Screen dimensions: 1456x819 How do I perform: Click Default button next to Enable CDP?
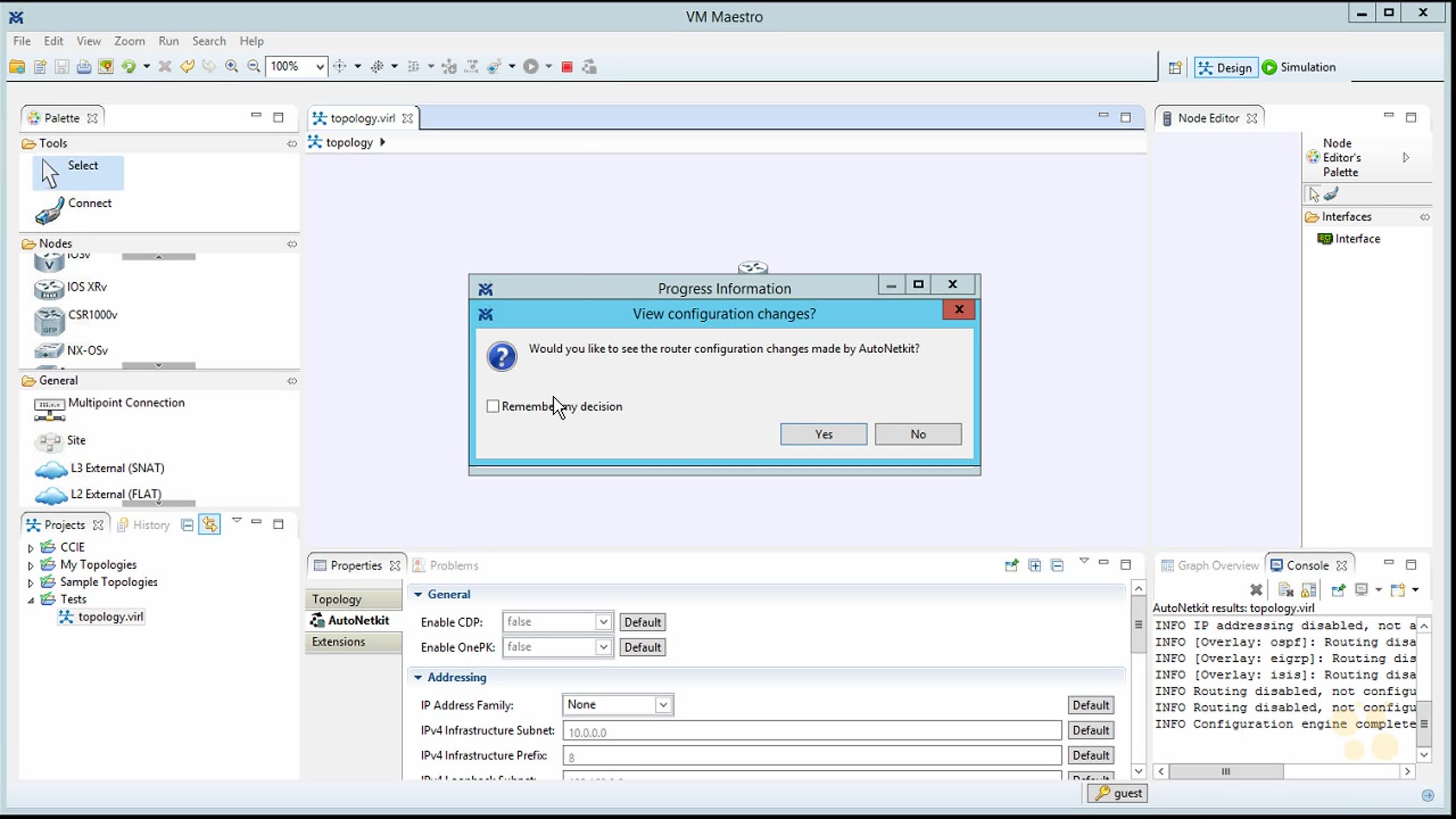642,622
